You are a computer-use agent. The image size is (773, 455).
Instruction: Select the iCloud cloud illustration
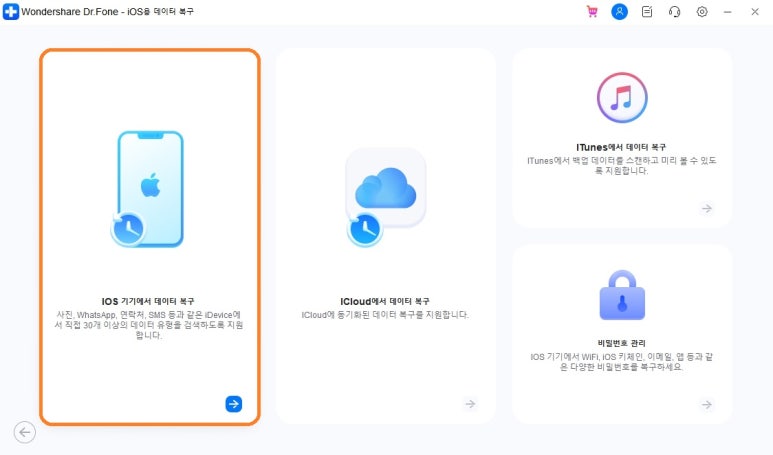(385, 197)
